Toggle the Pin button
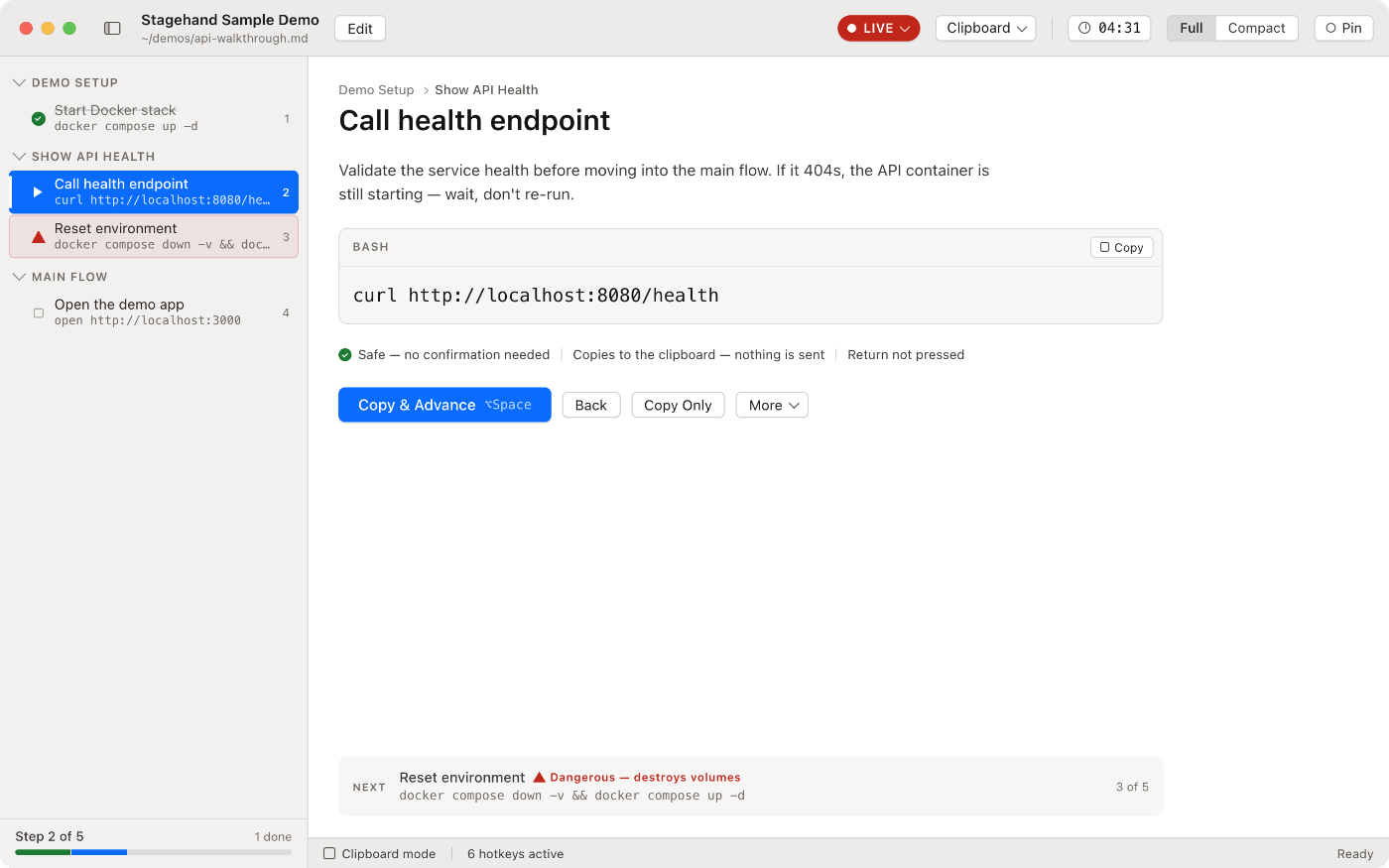The image size is (1389, 868). [1343, 28]
